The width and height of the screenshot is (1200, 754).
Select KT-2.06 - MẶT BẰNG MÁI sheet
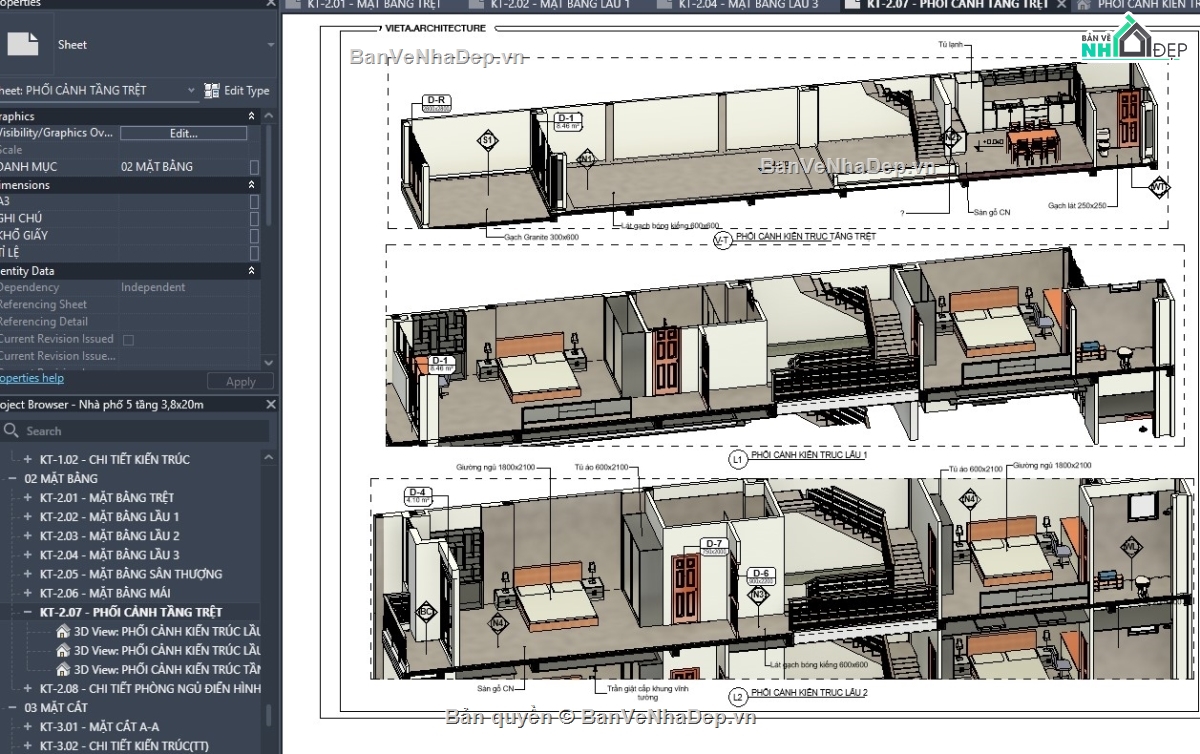[x=106, y=593]
